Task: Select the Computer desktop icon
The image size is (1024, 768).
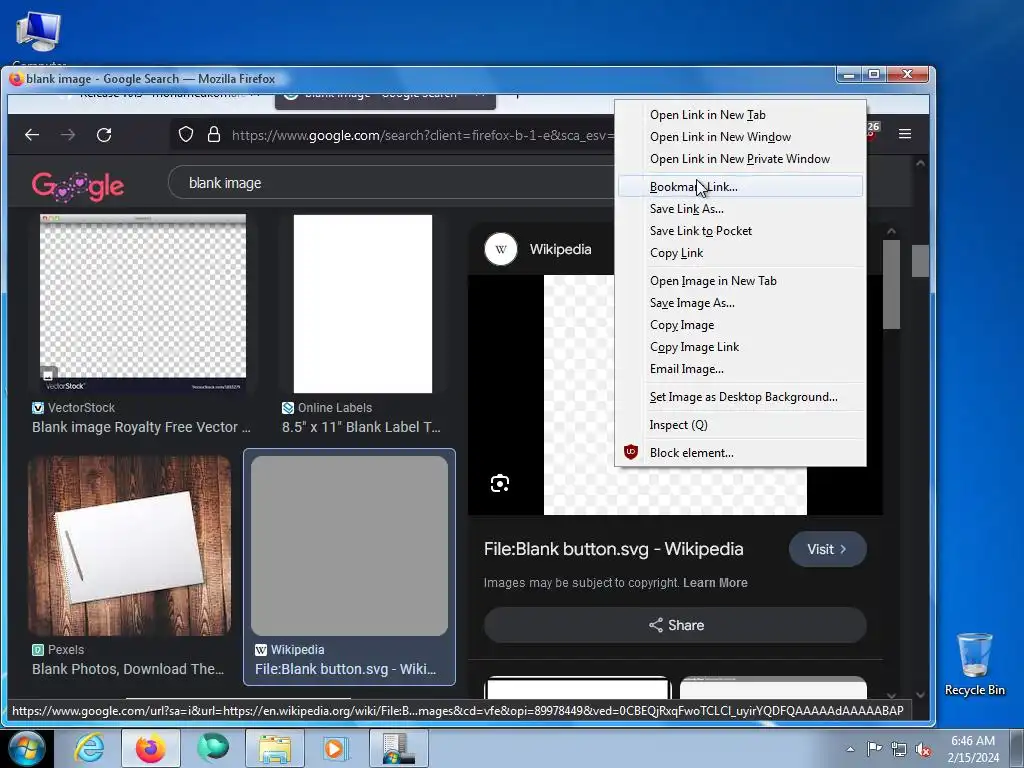Action: coord(39,36)
